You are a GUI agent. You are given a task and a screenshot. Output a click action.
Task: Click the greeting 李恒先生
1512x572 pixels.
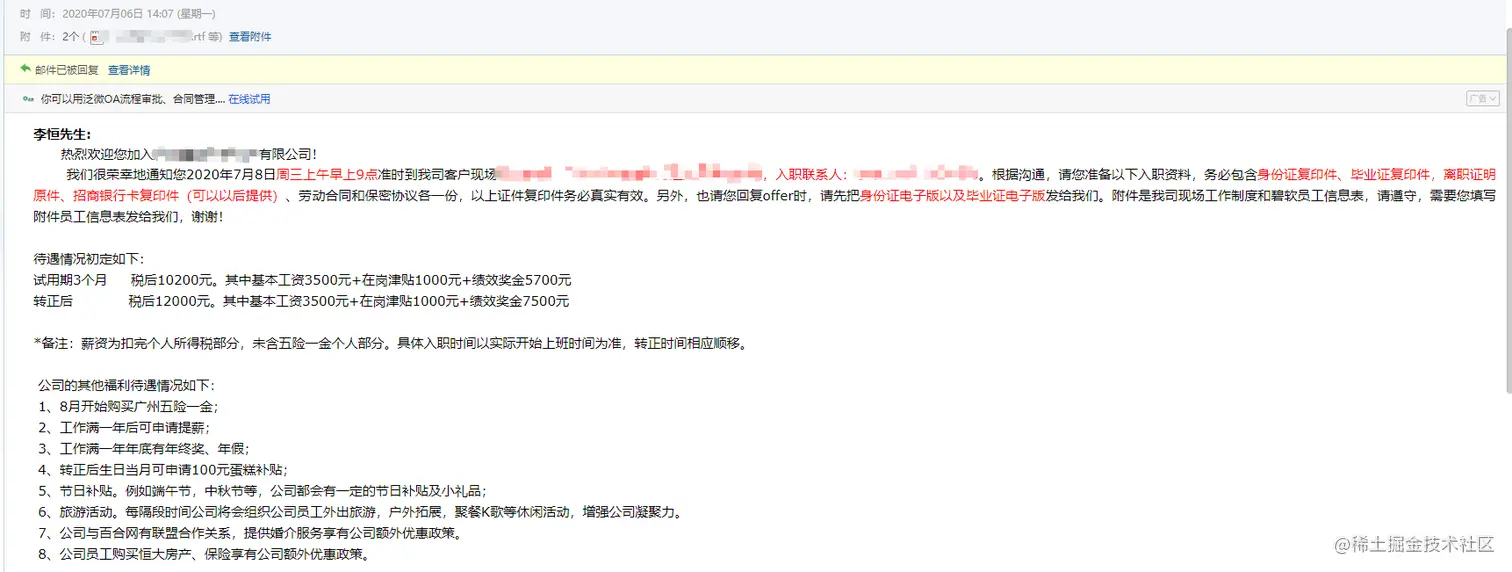click(x=62, y=134)
